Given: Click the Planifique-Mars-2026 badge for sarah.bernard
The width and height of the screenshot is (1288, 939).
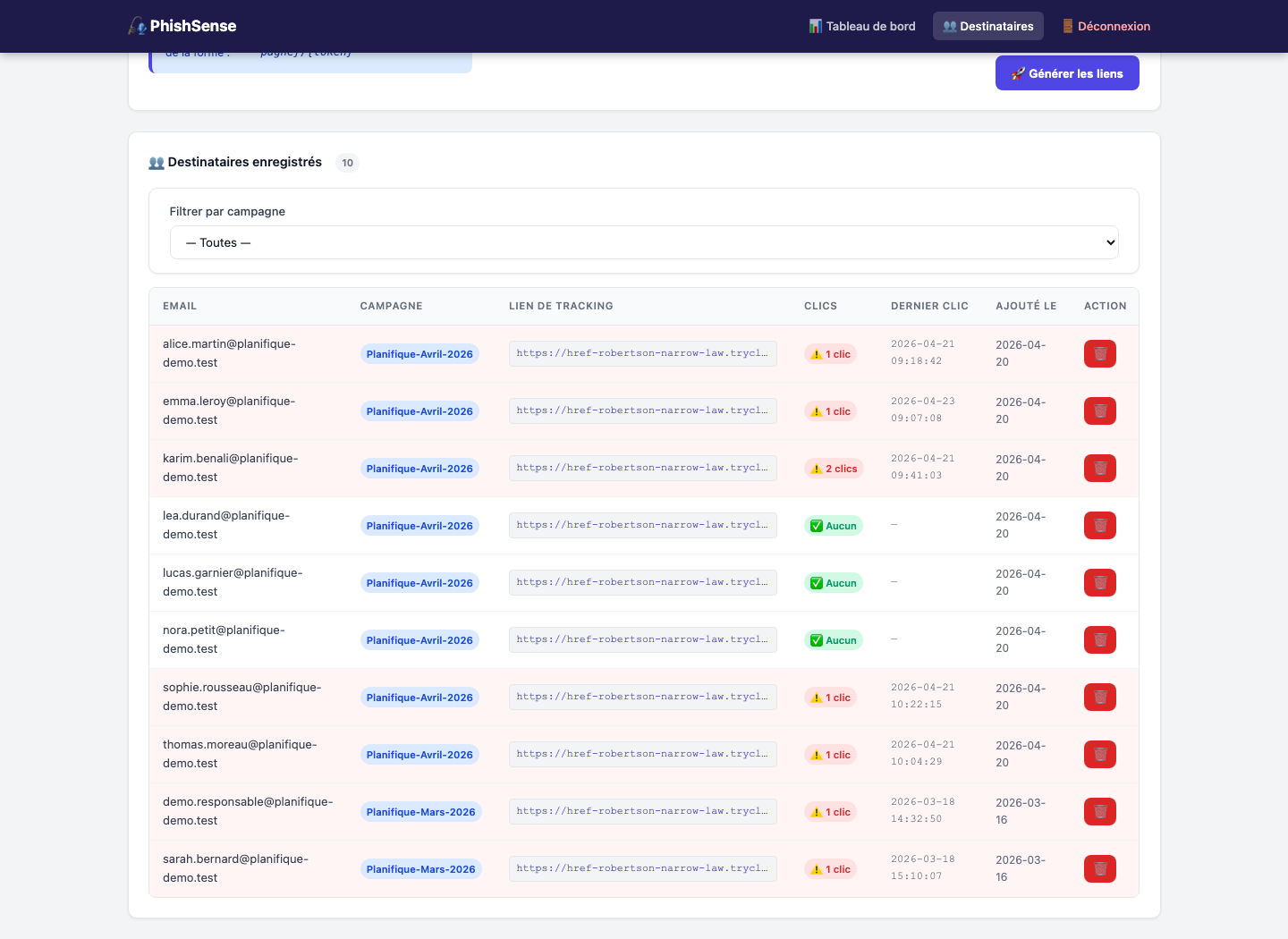Looking at the screenshot, I should [420, 869].
